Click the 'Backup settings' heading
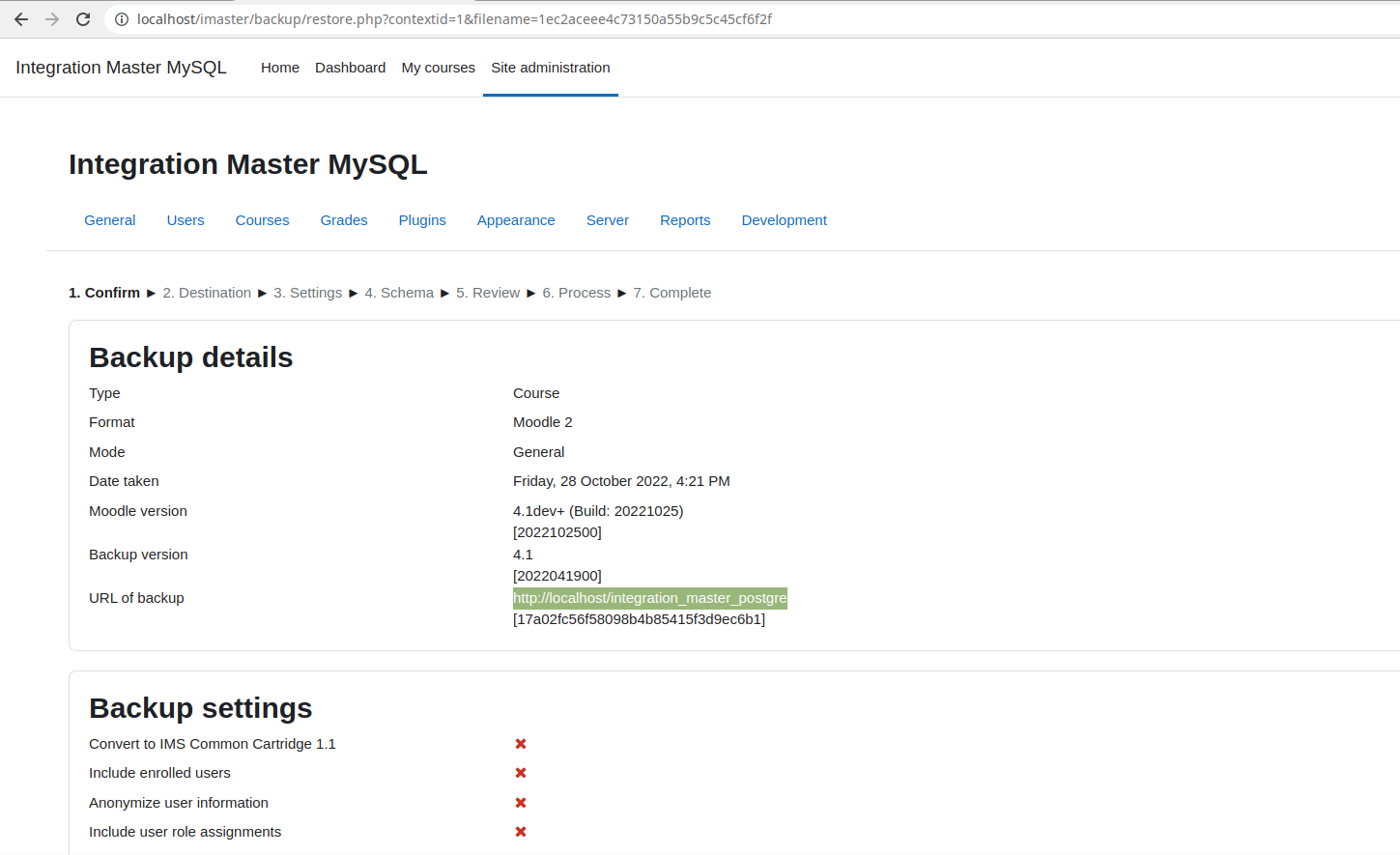 point(201,708)
